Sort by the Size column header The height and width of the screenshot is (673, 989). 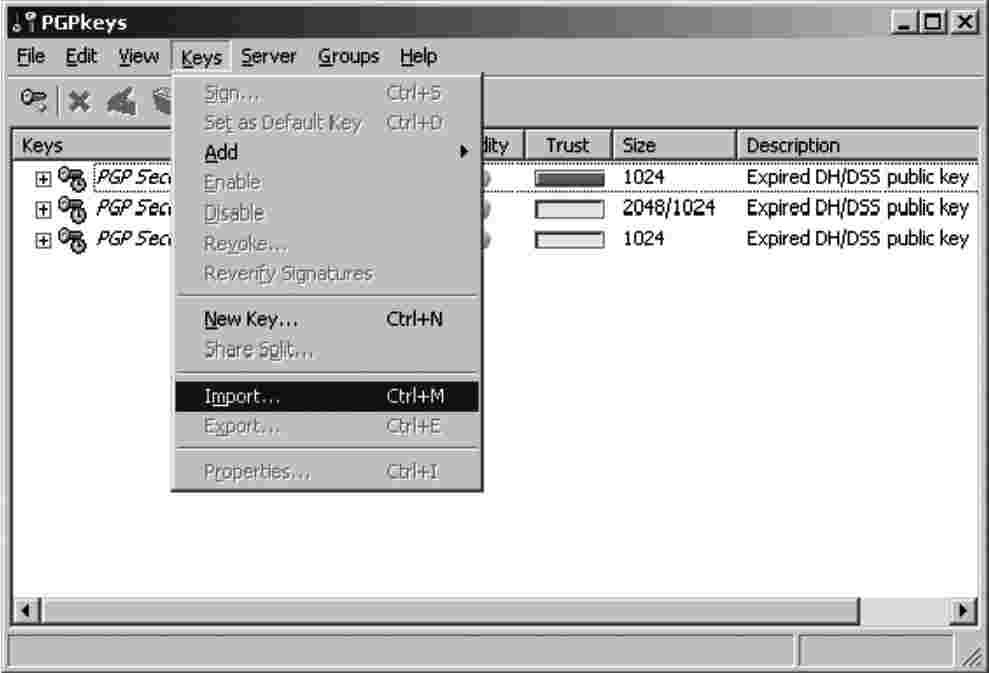674,146
